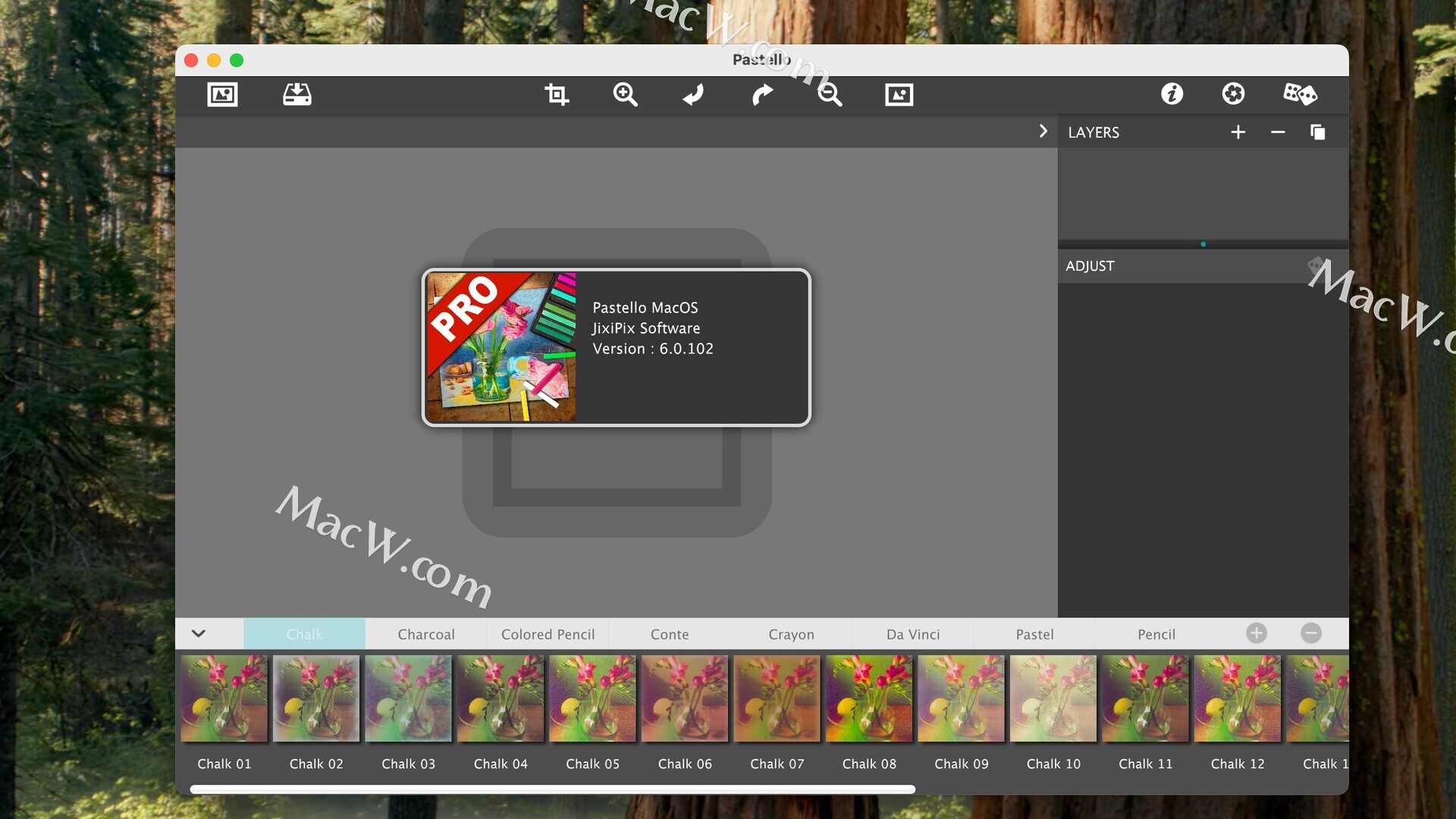Open the Colored Pencil presets tab
Viewport: 1456px width, 819px height.
point(548,634)
